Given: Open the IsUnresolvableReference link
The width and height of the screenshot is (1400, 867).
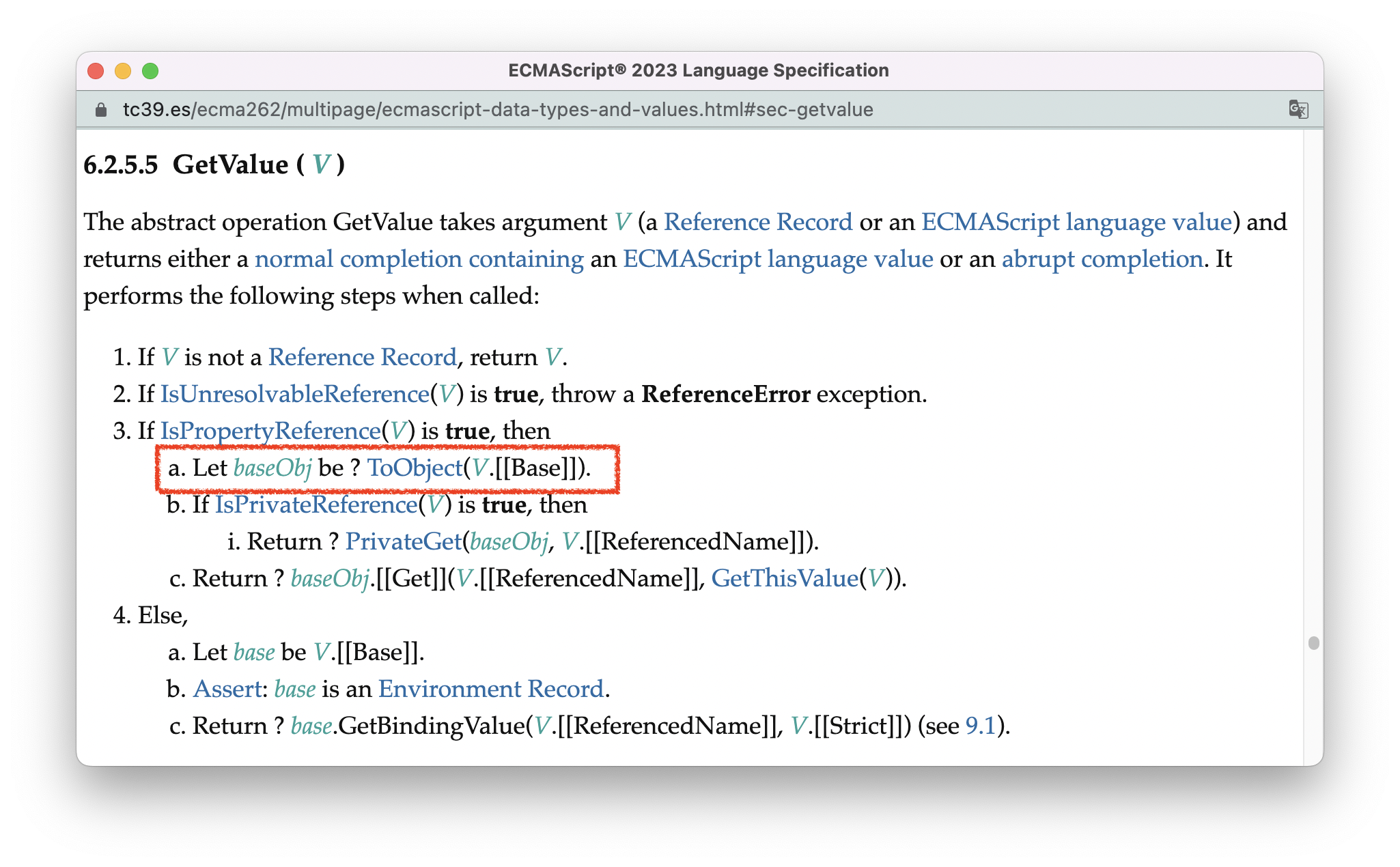Looking at the screenshot, I should [x=294, y=395].
